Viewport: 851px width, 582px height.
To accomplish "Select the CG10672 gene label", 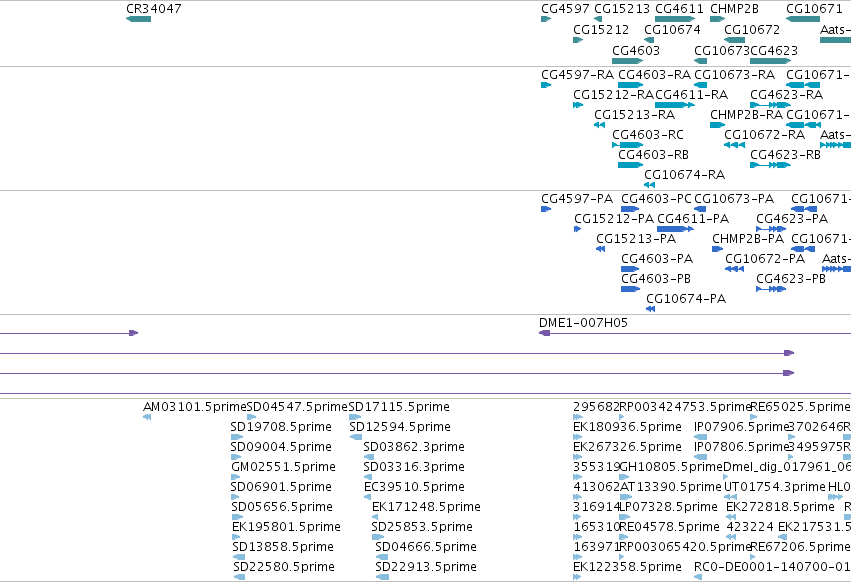I will [x=752, y=29].
